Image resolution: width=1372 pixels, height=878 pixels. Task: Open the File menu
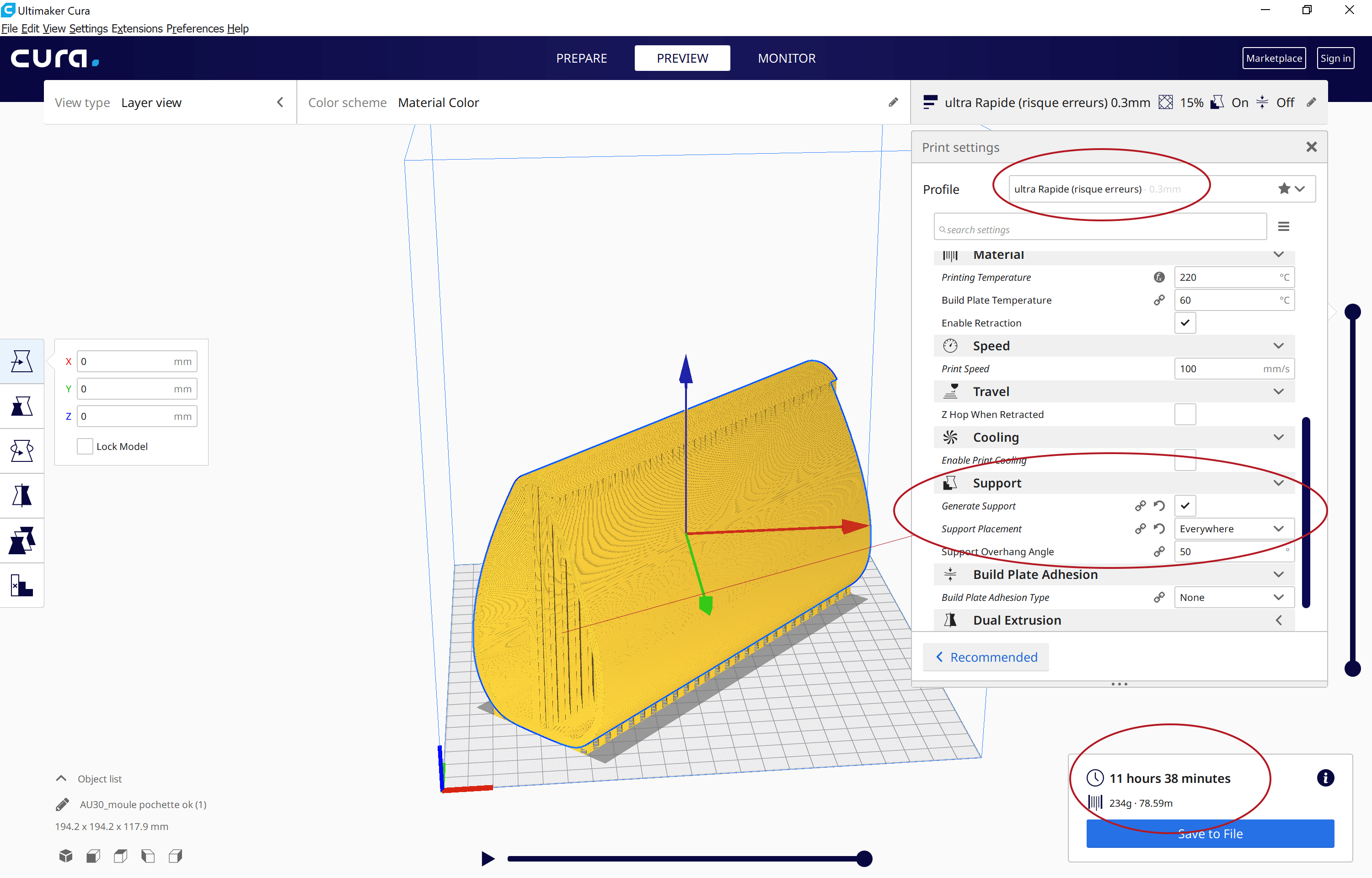click(9, 28)
